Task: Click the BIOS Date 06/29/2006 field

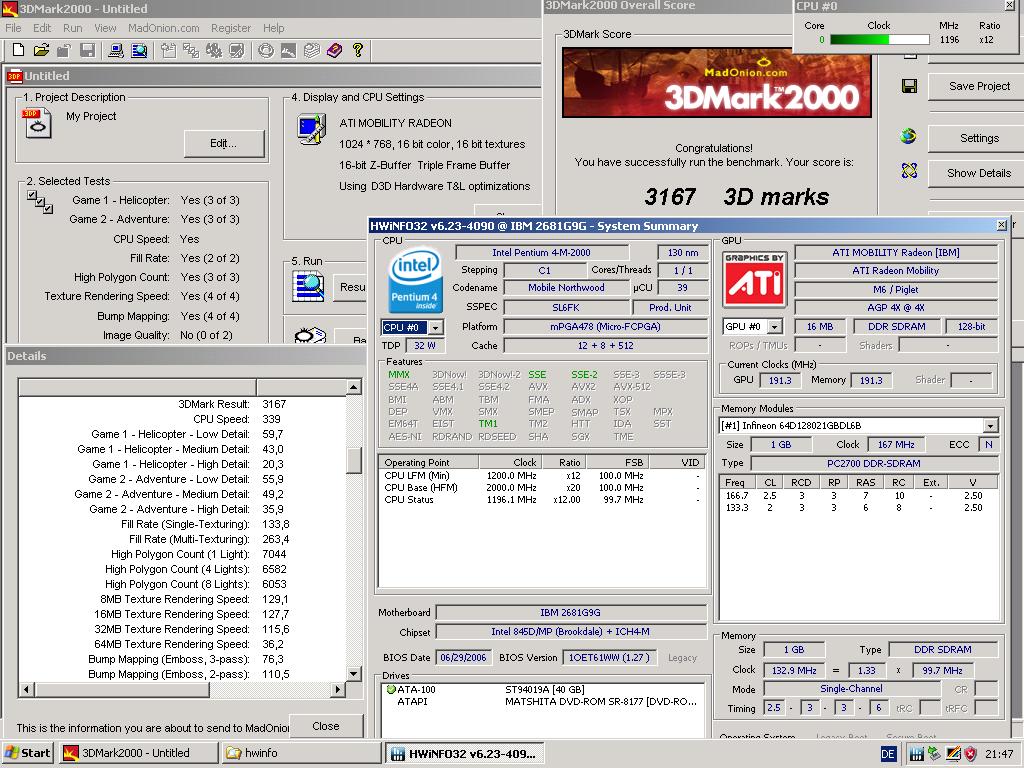Action: tap(463, 658)
